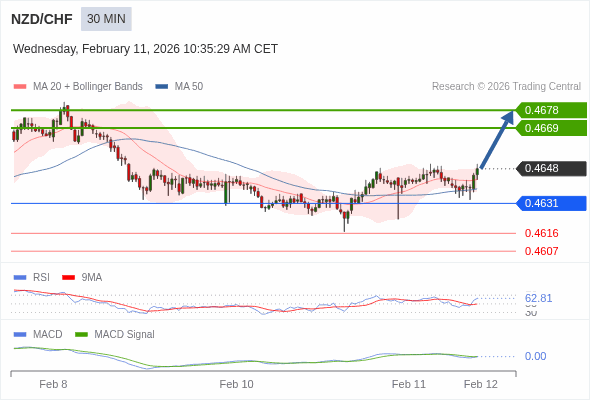Click the 30 MIN timeframe button

[106, 19]
